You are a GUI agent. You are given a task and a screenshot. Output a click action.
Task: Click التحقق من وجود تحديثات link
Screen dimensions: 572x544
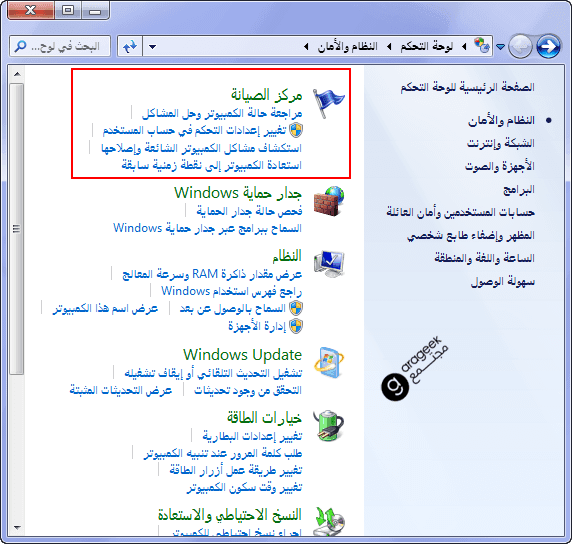248,390
